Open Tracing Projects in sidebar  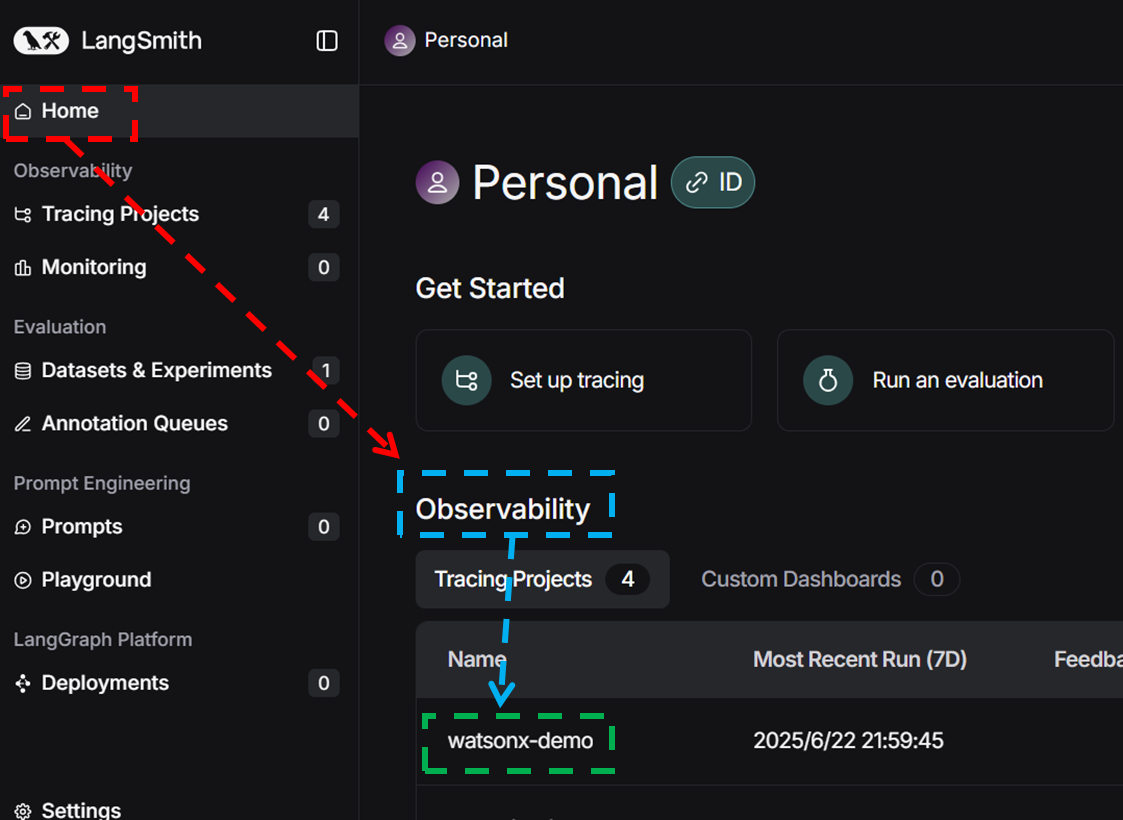coord(179,214)
